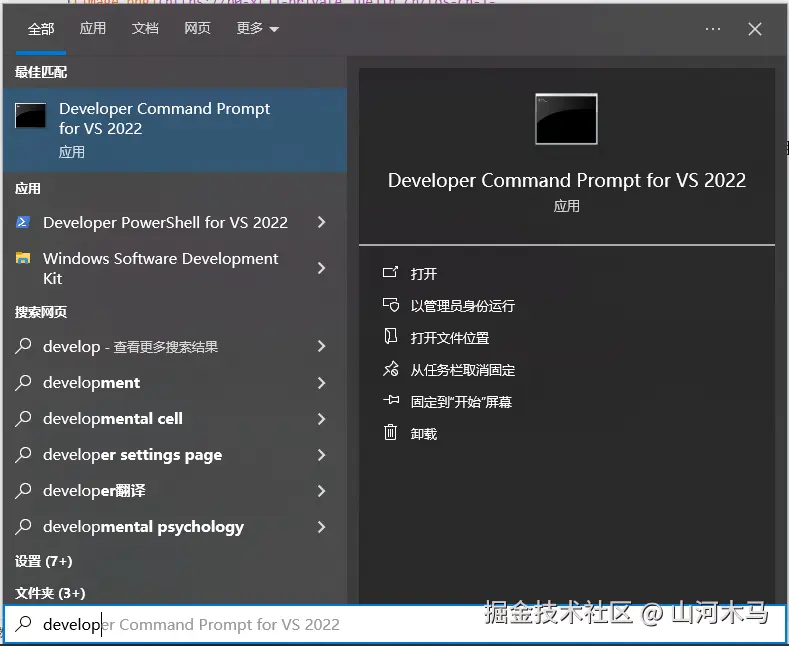The image size is (789, 646).
Task: Click the PowerShell icon in the app list
Action: [x=23, y=222]
